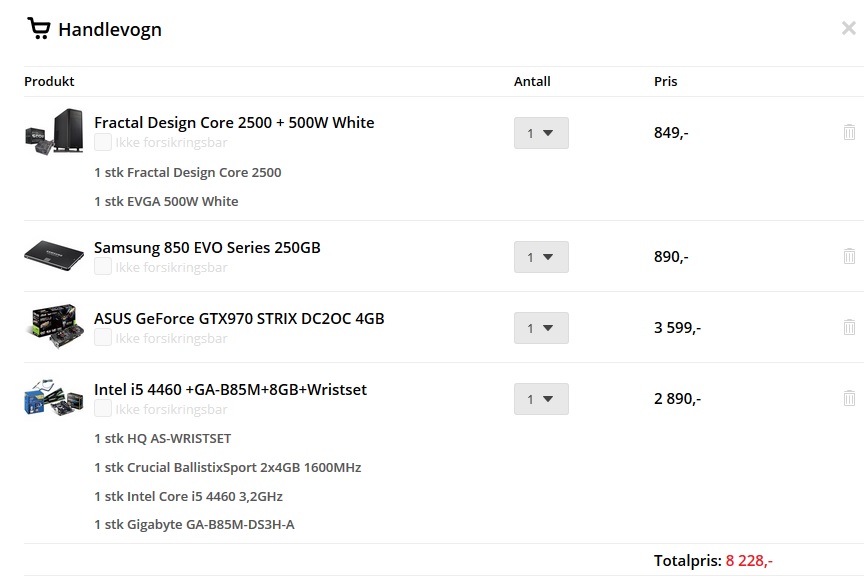Toggle insurance checkbox under Intel i5 4460
The height and width of the screenshot is (587, 867).
click(x=103, y=408)
